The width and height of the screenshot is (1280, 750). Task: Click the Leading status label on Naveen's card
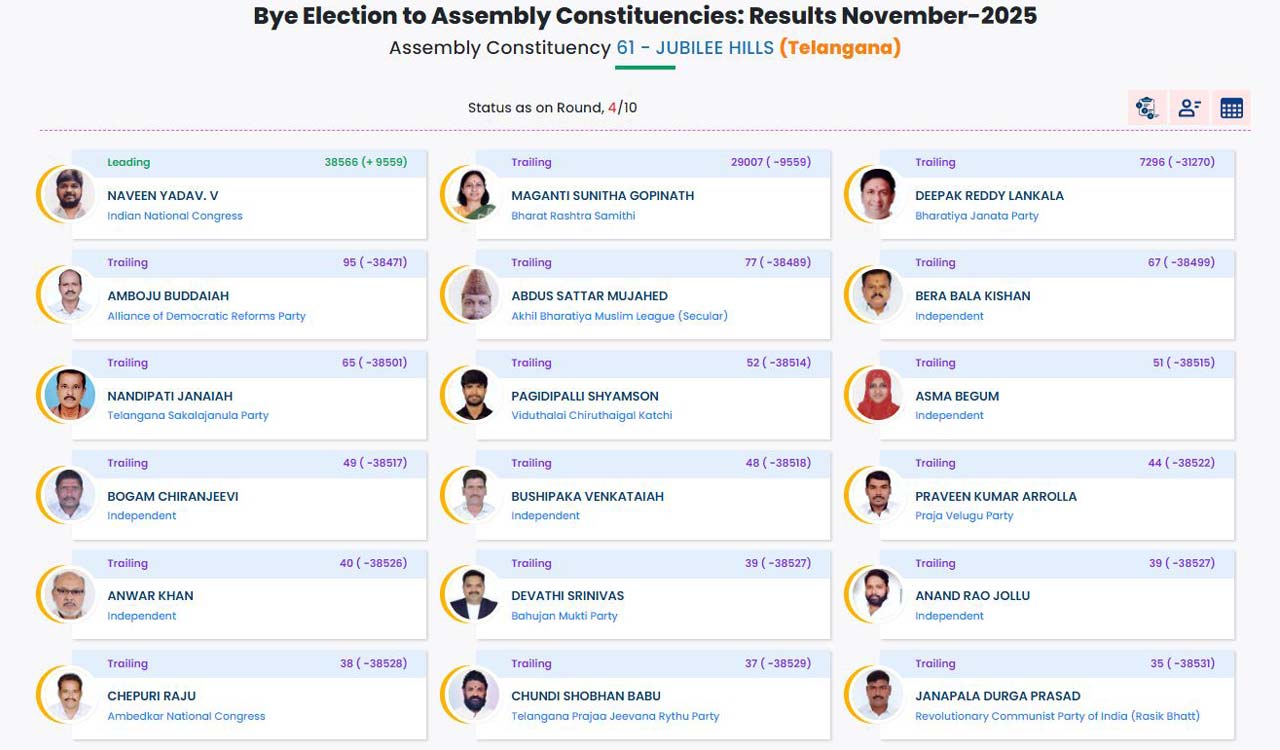point(126,162)
